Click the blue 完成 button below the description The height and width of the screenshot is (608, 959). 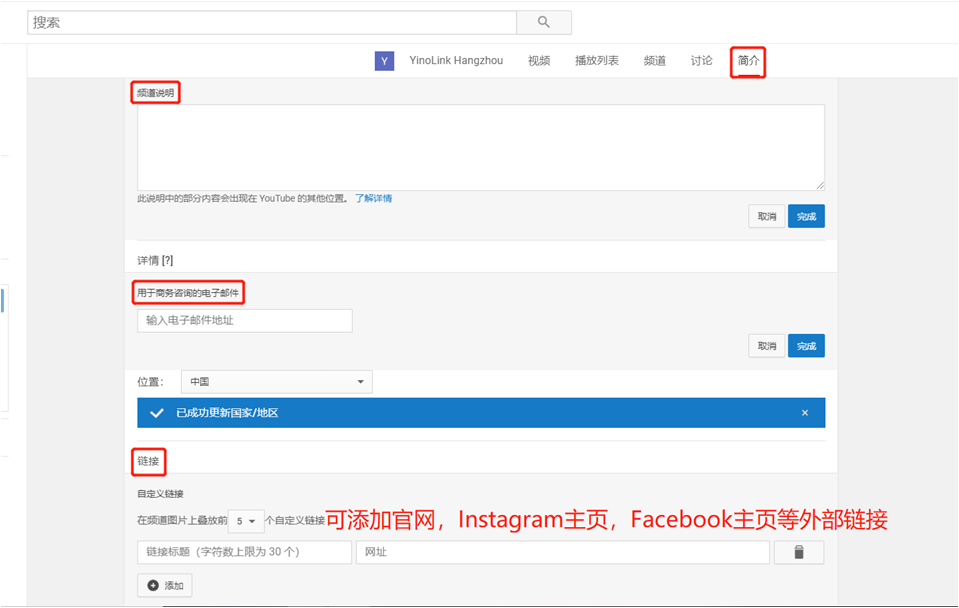pos(806,216)
